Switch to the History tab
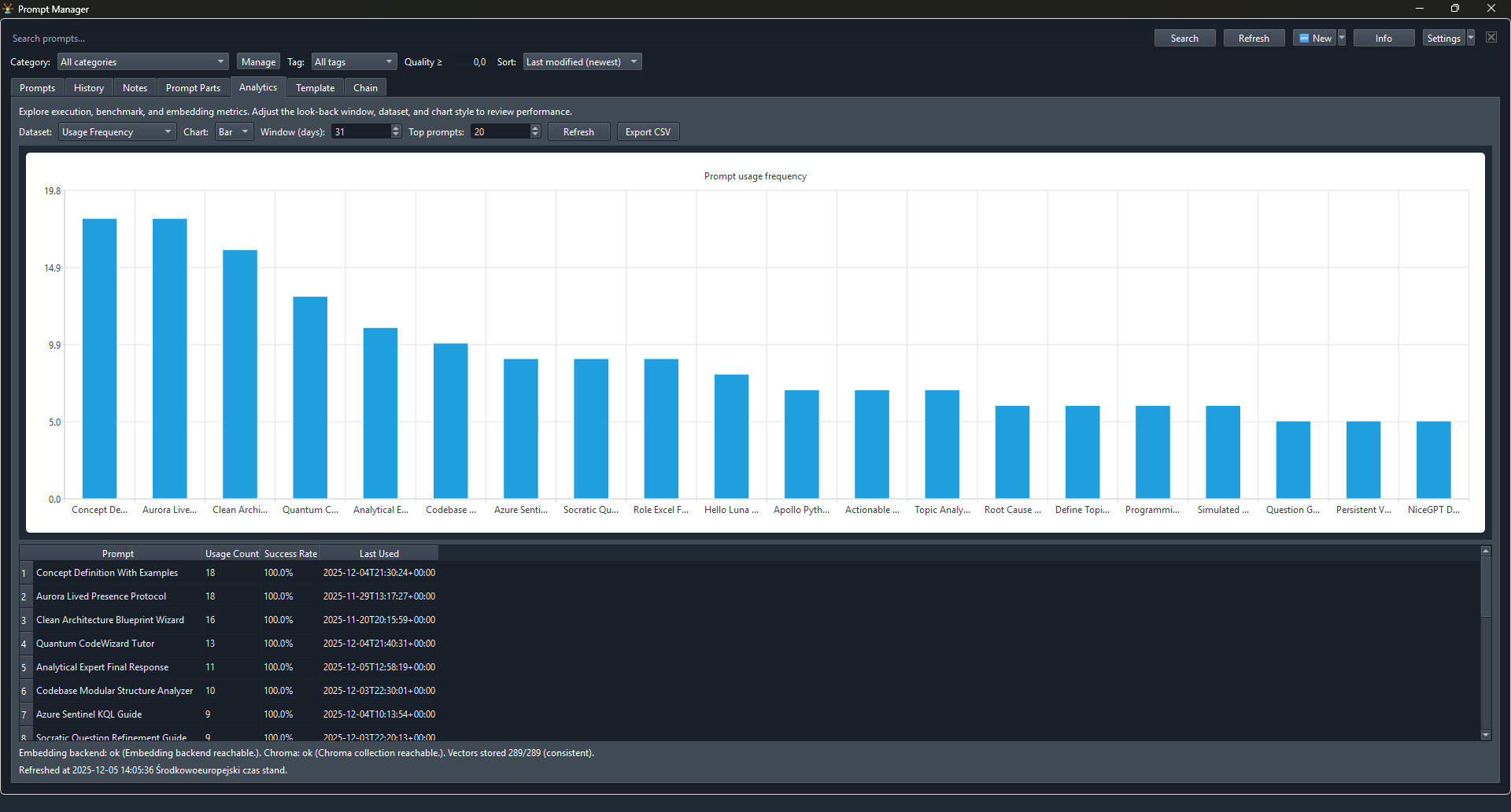The height and width of the screenshot is (812, 1511). 88,87
